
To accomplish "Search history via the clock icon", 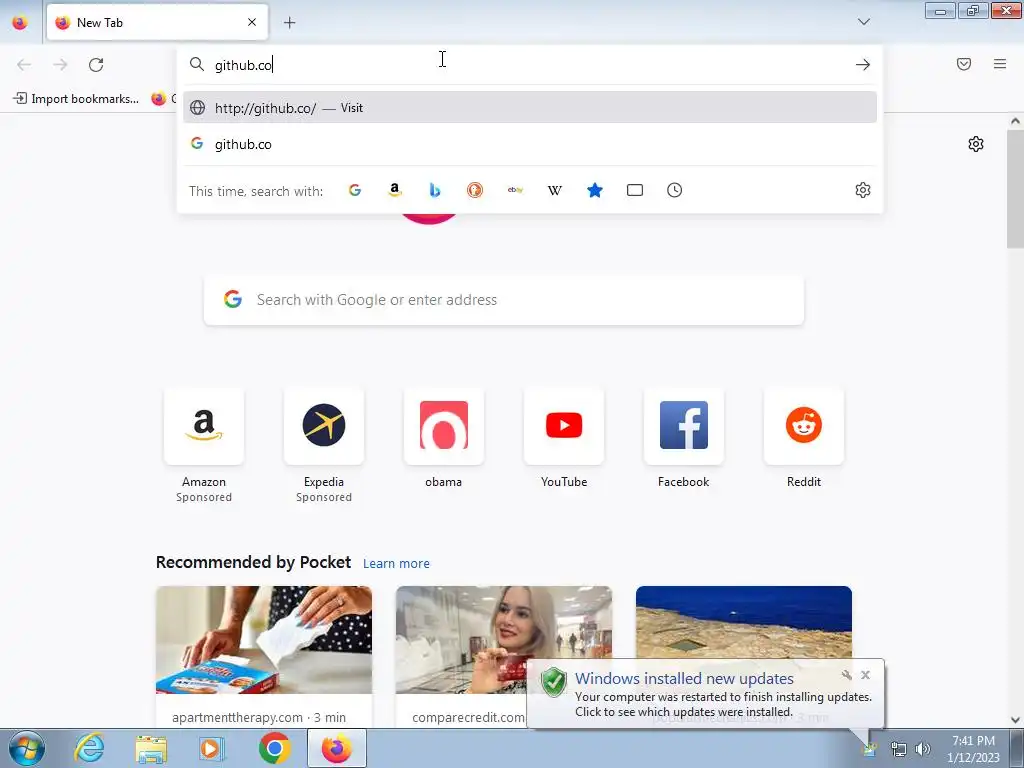I will coord(675,190).
